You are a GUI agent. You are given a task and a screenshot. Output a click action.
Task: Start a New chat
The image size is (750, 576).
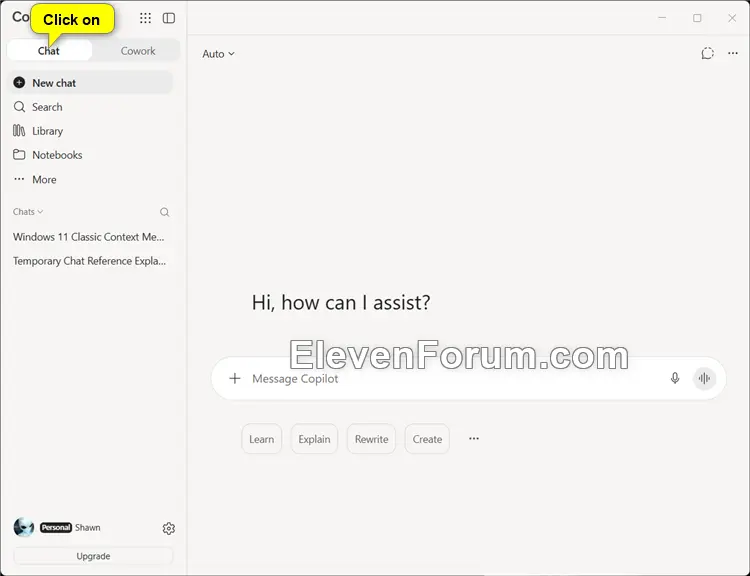pos(90,83)
